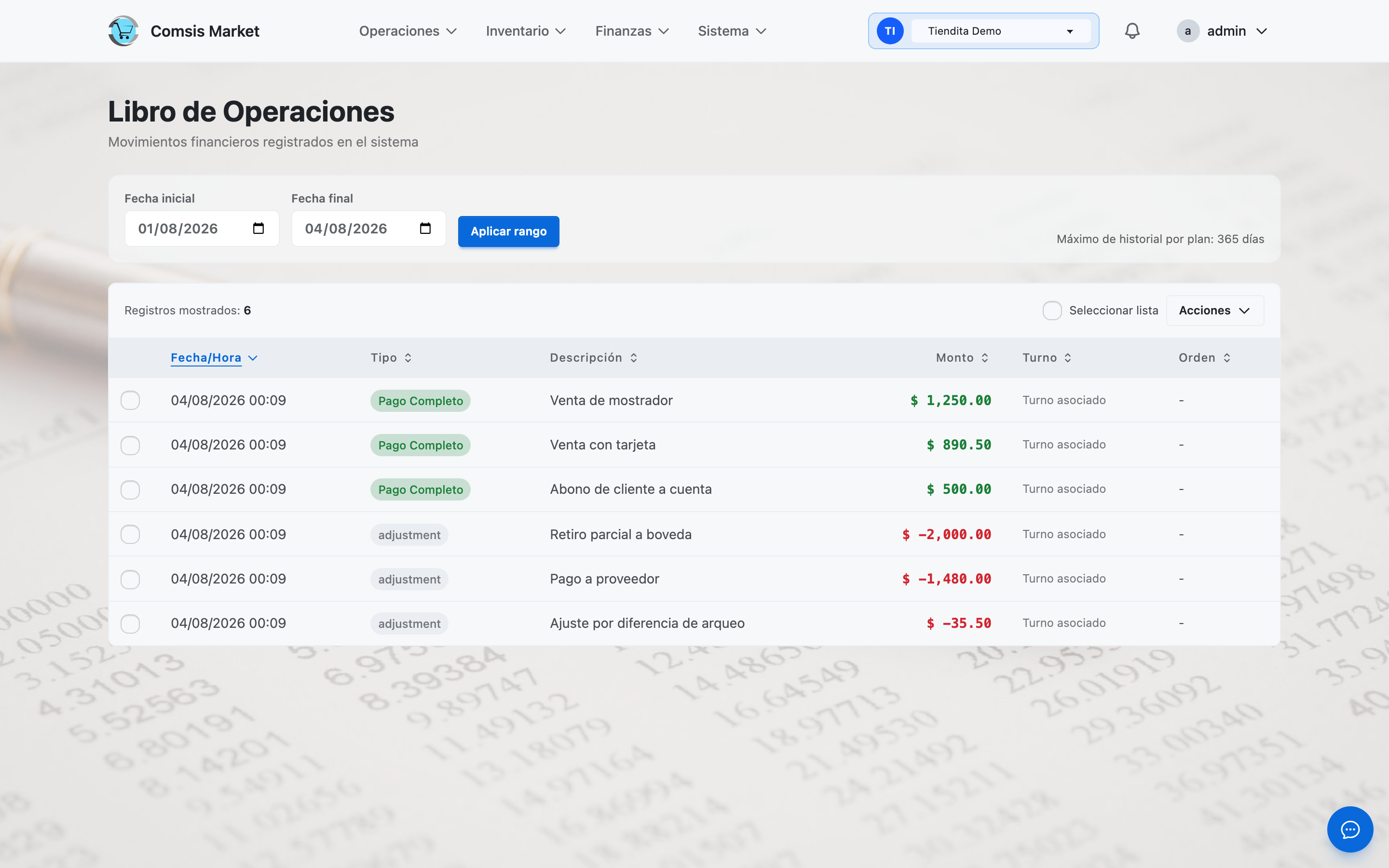Sort table by Monto column
Image resolution: width=1389 pixels, height=868 pixels.
(x=963, y=358)
